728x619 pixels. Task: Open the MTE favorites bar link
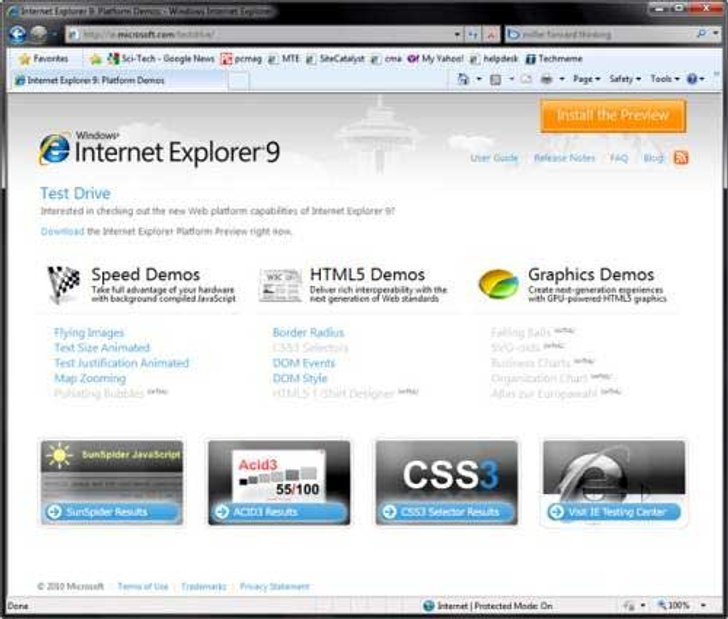284,59
